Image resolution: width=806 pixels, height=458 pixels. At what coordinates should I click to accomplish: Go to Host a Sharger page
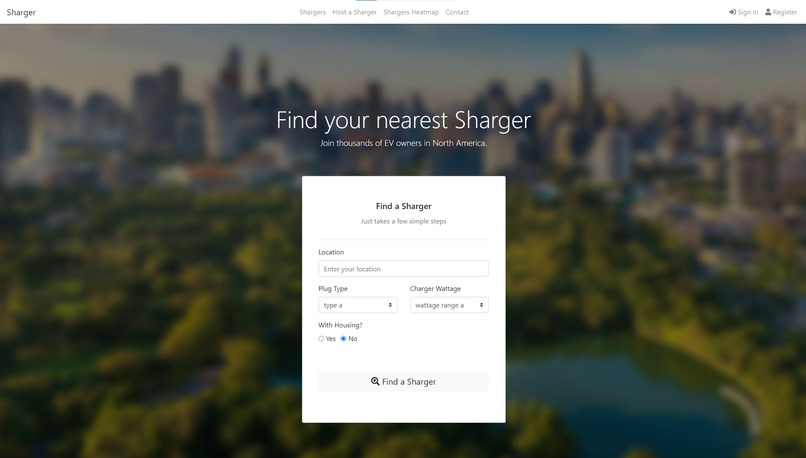(354, 12)
